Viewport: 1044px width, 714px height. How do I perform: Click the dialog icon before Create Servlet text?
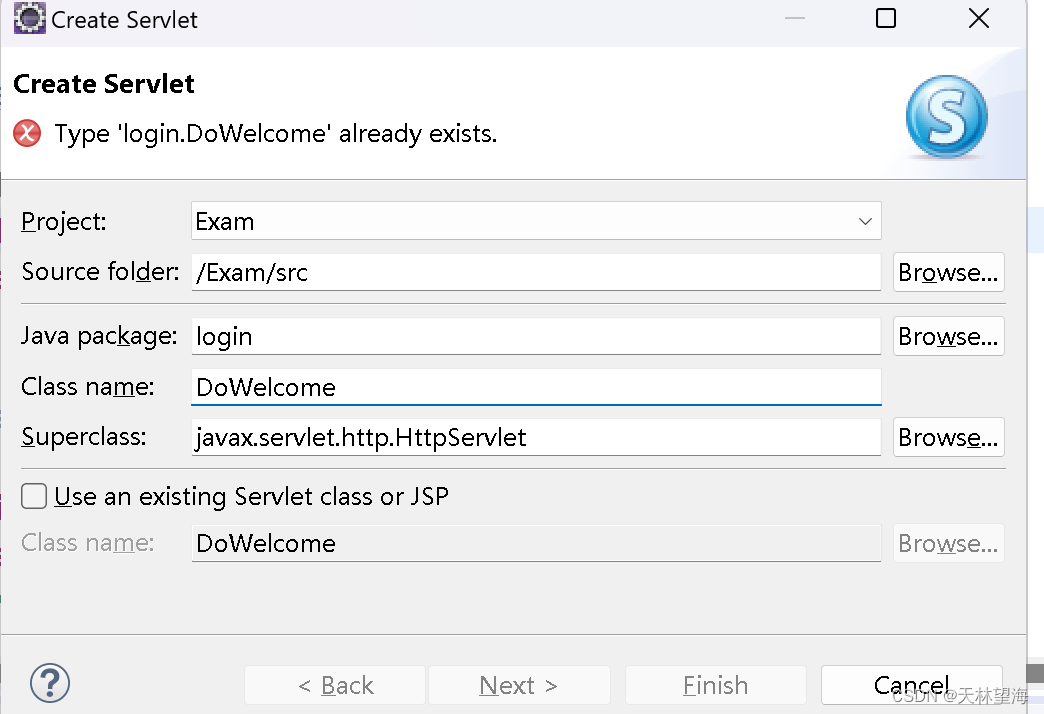[28, 18]
